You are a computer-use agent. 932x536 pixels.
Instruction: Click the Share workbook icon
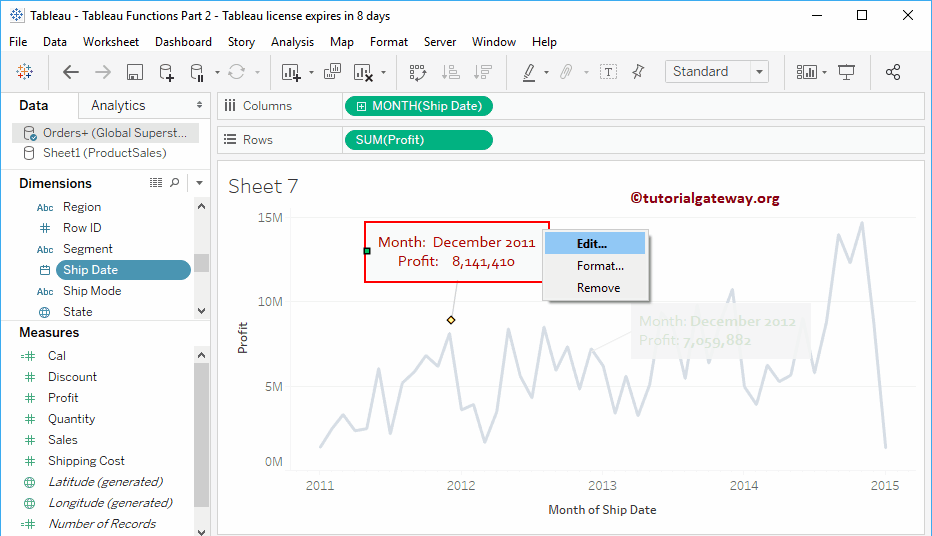pyautogui.click(x=893, y=72)
